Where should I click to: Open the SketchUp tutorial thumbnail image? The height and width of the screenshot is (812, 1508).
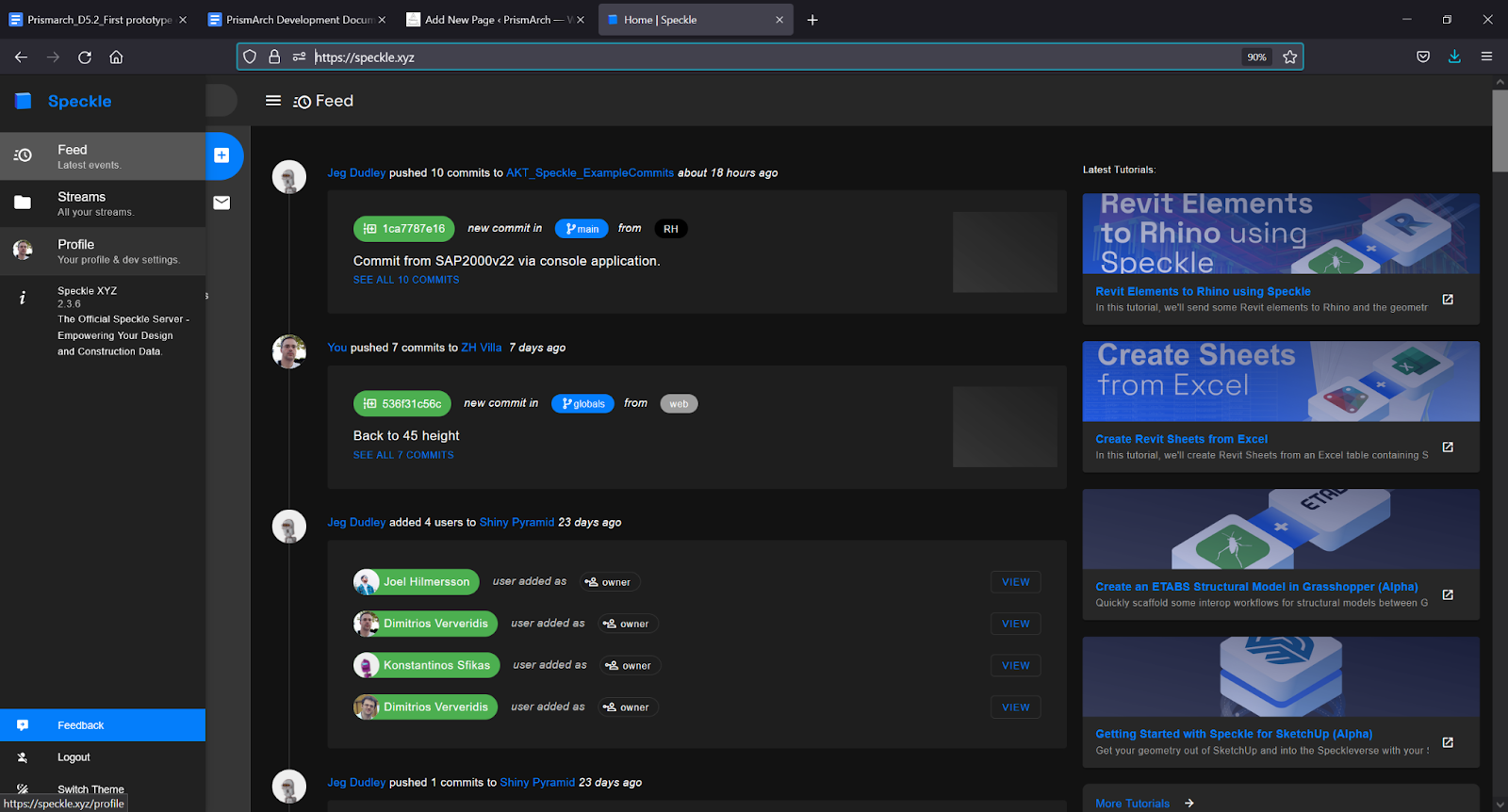click(1281, 677)
